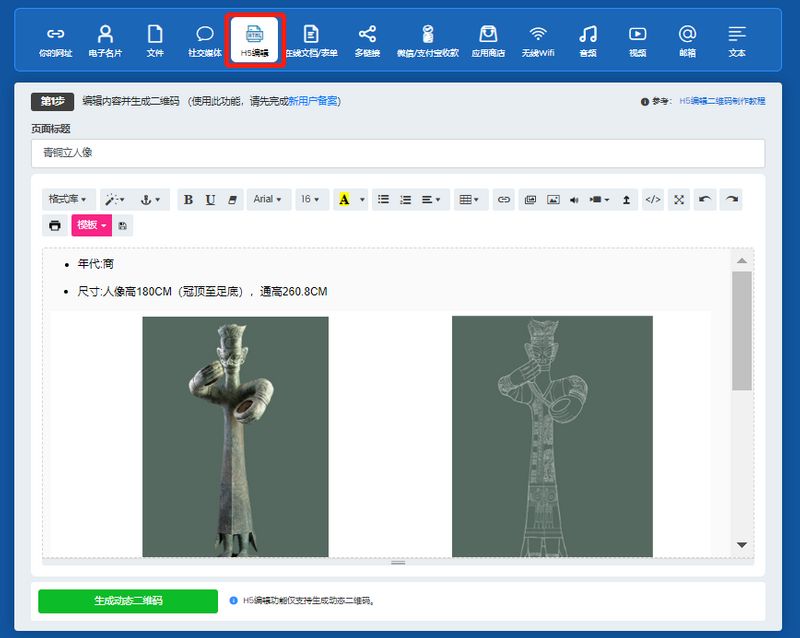The height and width of the screenshot is (638, 800).
Task: Expand the Arial font dropdown
Action: 268,200
